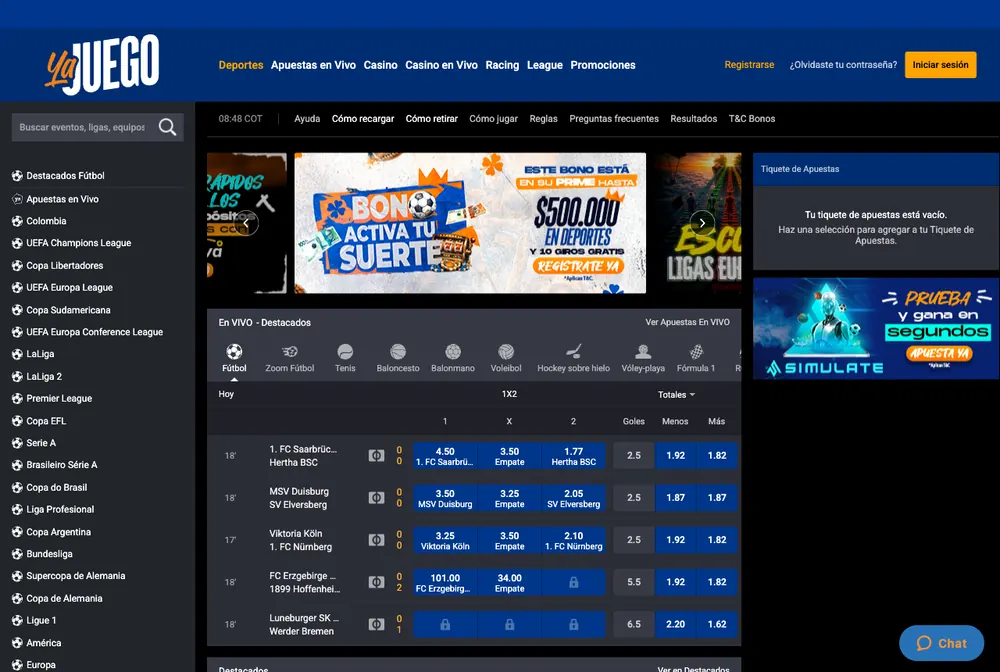The width and height of the screenshot is (1000, 672).
Task: Open the Simulate promo banner
Action: (x=876, y=328)
